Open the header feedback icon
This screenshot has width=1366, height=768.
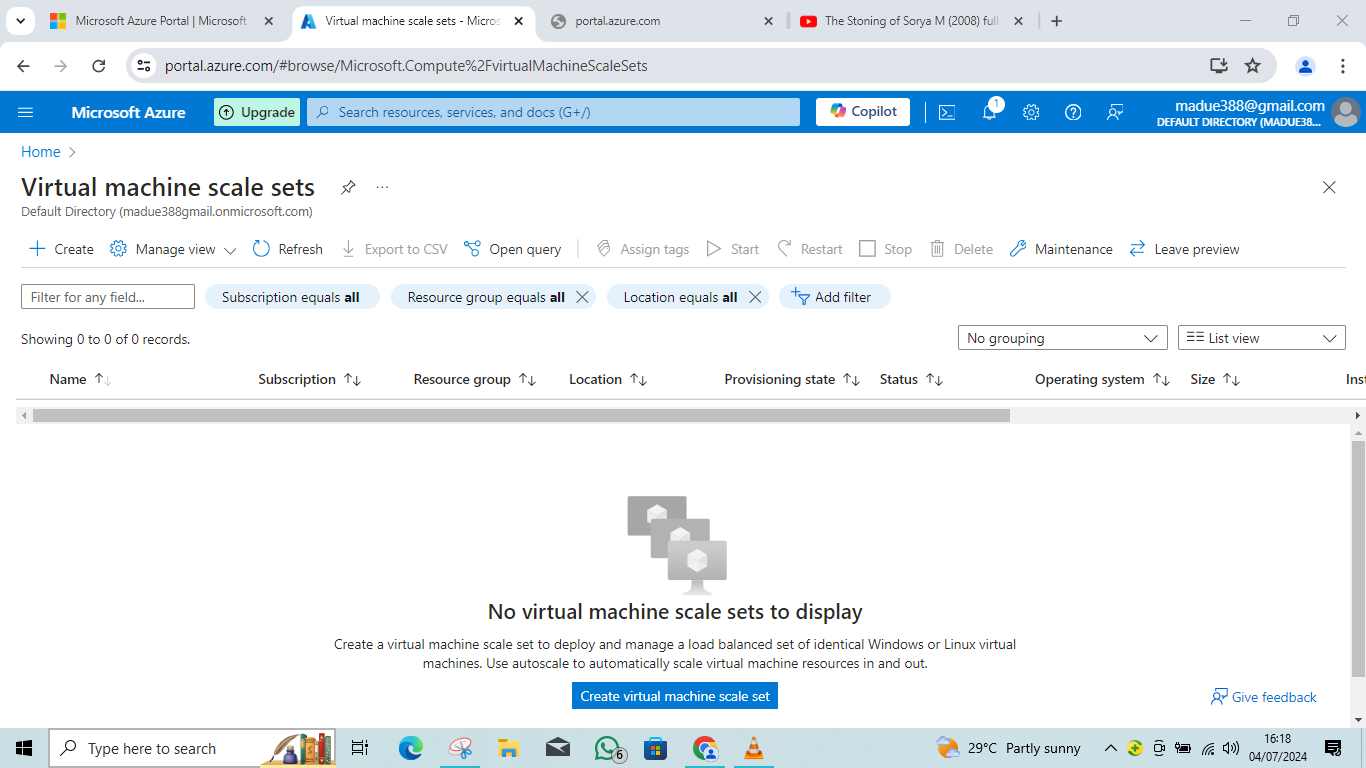(1115, 112)
